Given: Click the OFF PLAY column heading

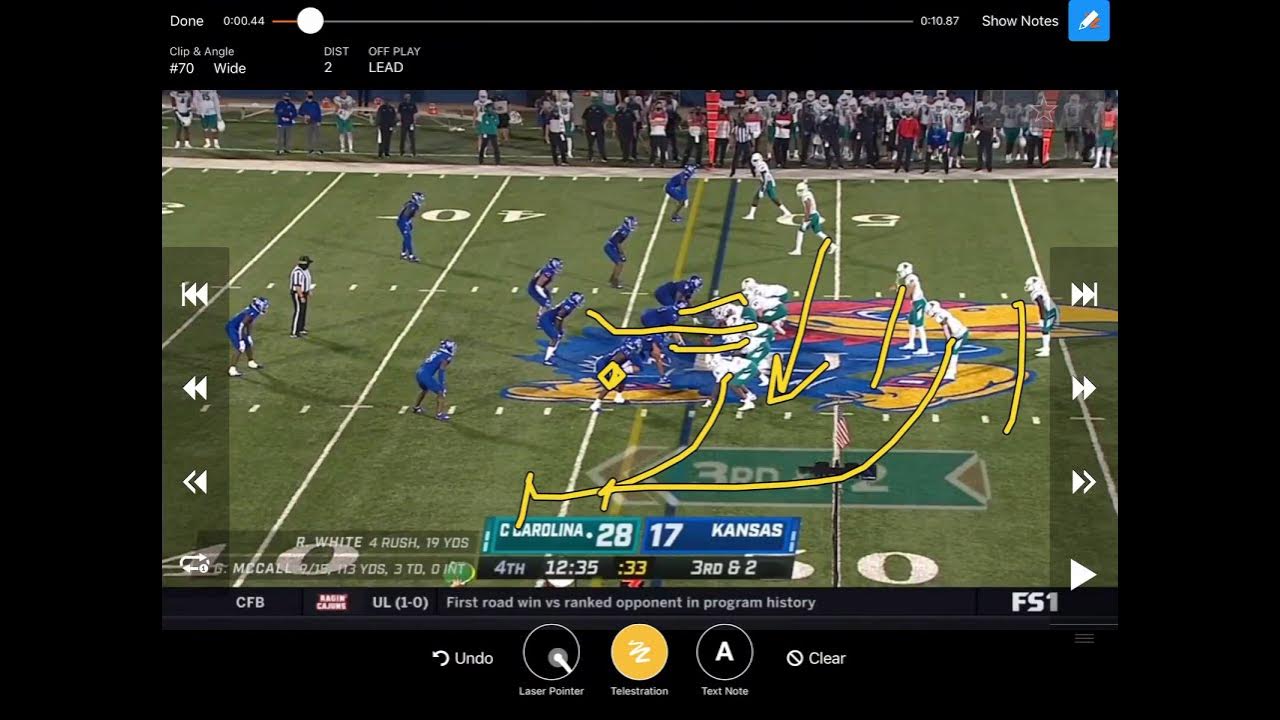Looking at the screenshot, I should coord(394,51).
